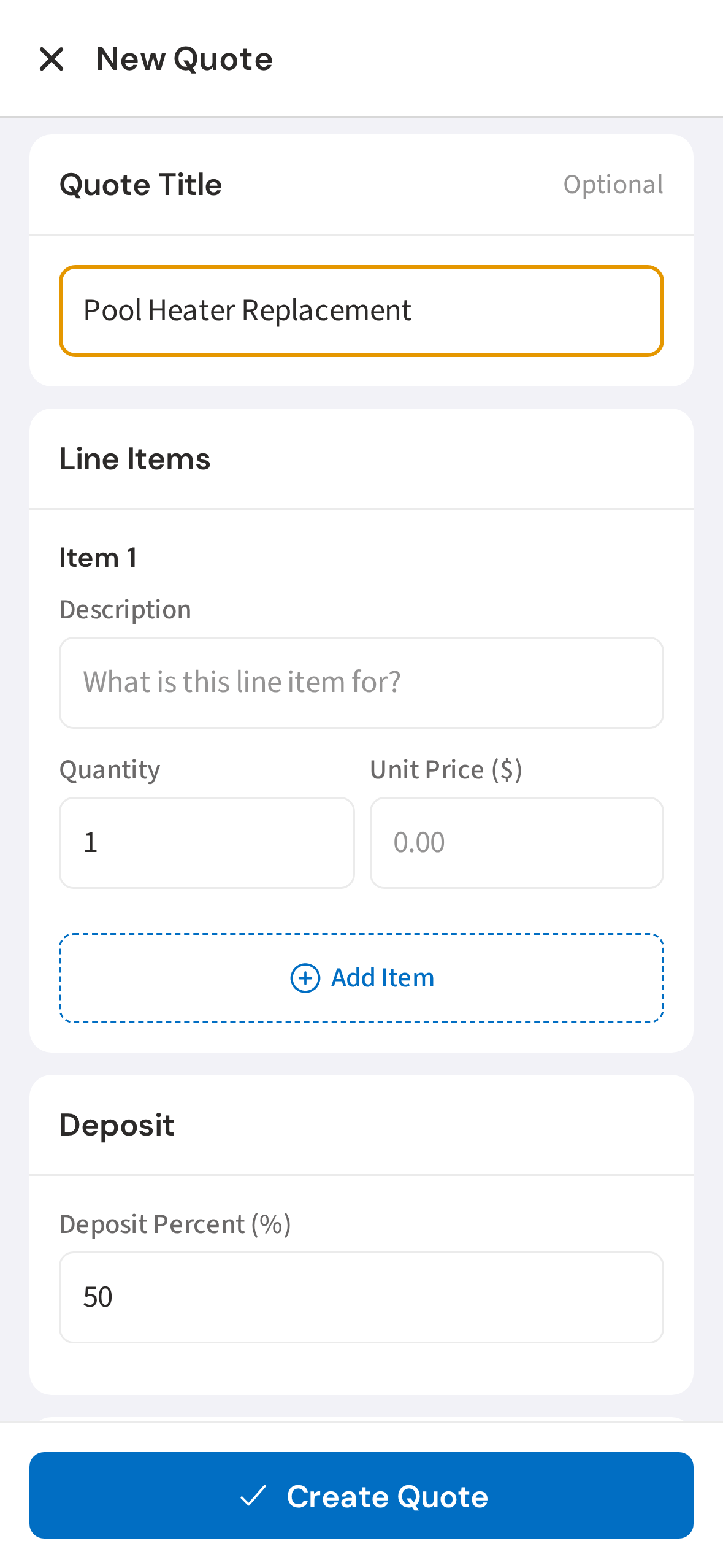Close the New Quote form
Viewport: 723px width, 1568px height.
pyautogui.click(x=52, y=60)
